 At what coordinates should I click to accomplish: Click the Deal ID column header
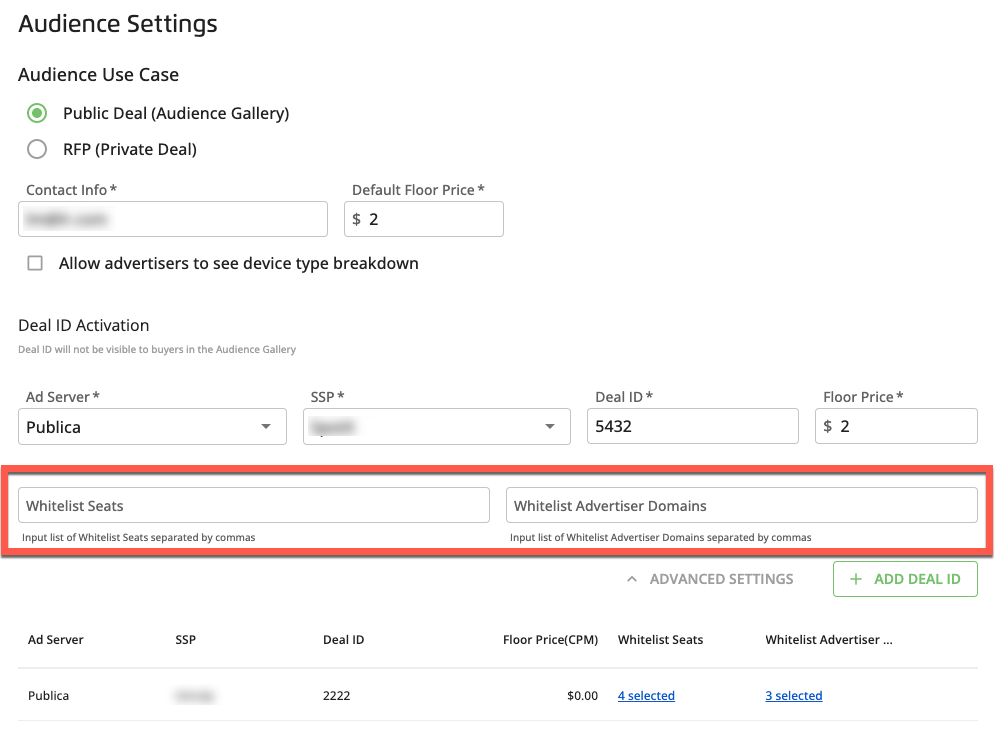coord(343,640)
